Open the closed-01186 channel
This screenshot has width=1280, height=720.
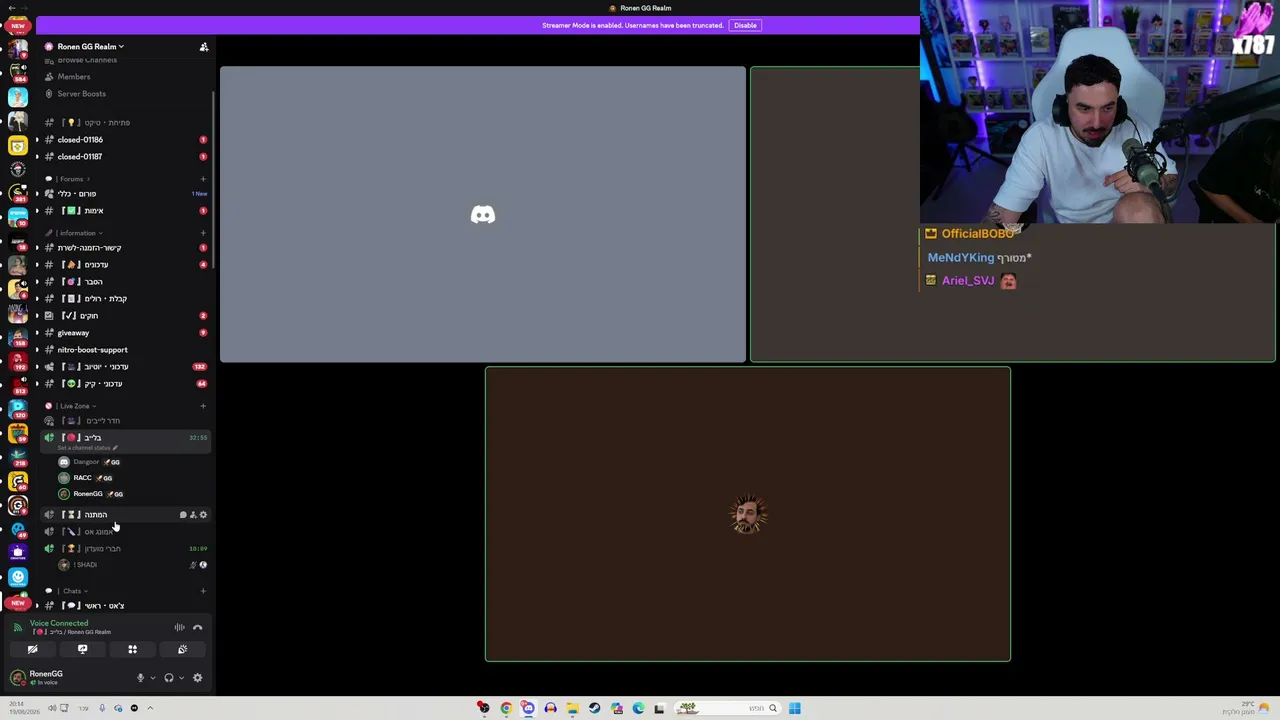[x=80, y=140]
